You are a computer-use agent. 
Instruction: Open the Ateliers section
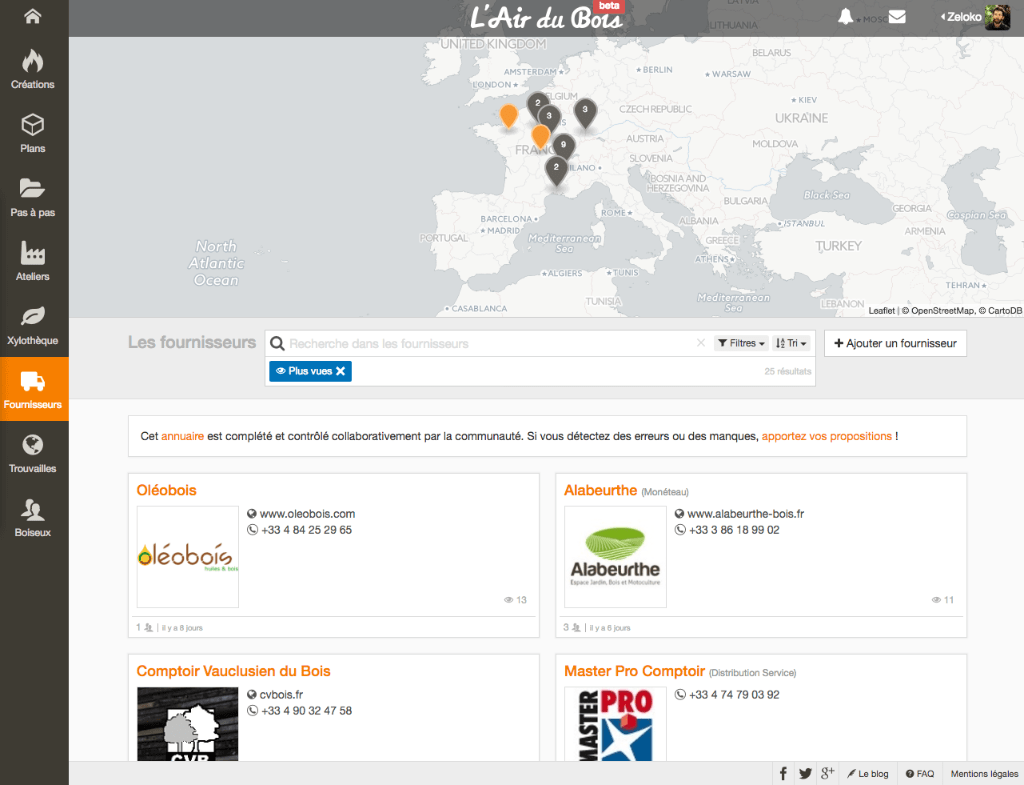click(x=33, y=261)
